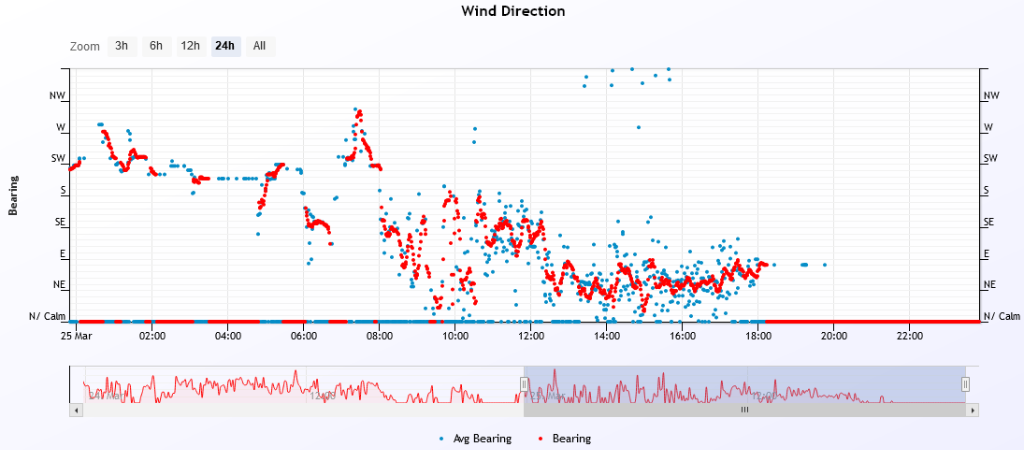This screenshot has height=450, width=1024.
Task: Set zoom range to 6h
Action: pyautogui.click(x=156, y=46)
